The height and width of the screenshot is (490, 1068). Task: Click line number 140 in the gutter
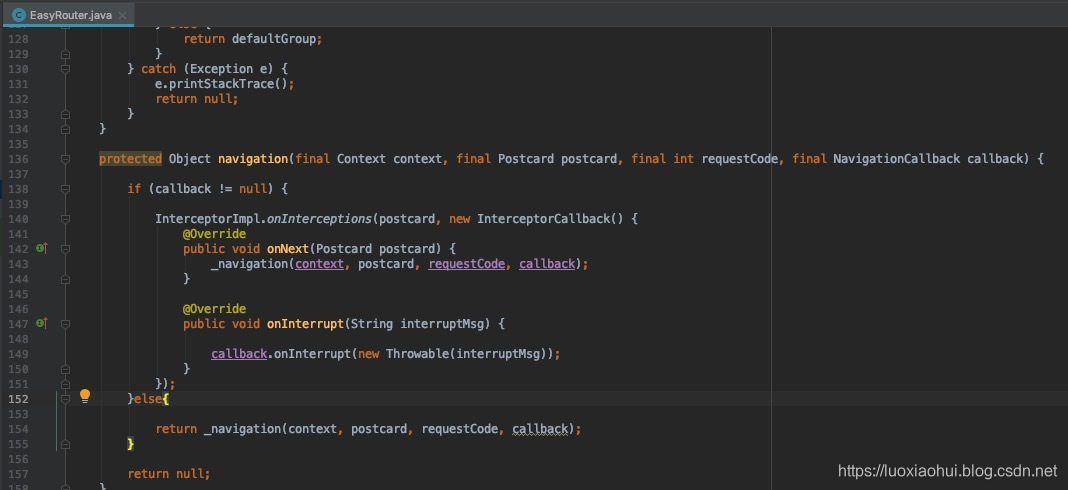[18, 219]
